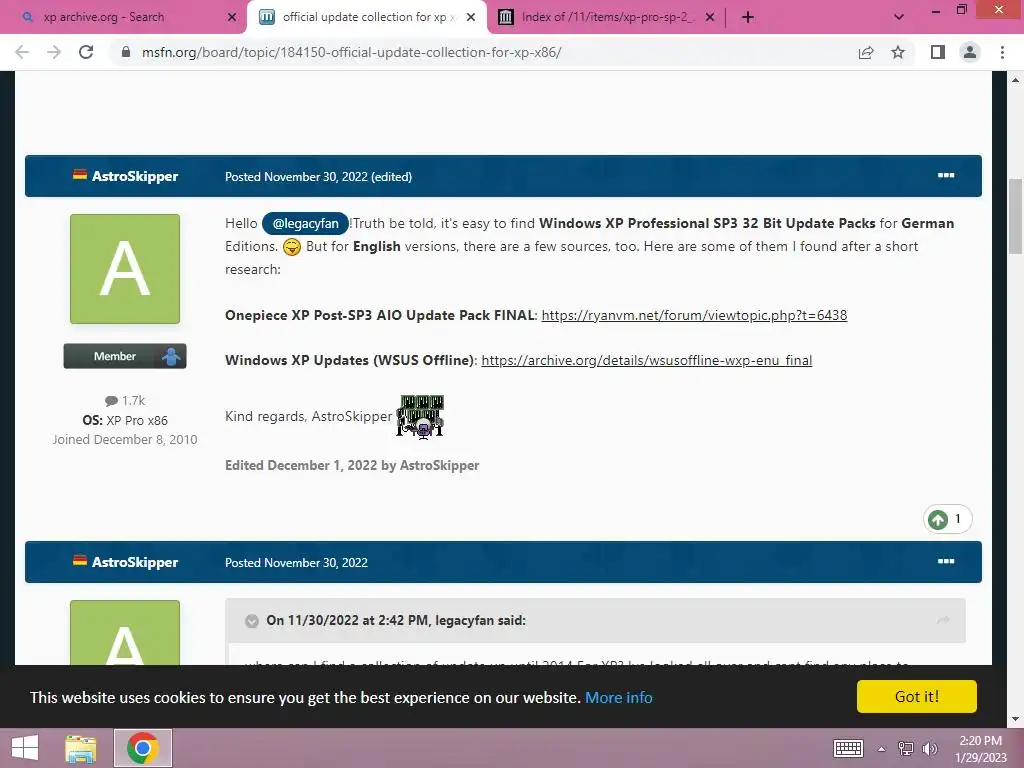Click the quote's share arrow icon
Image resolution: width=1024 pixels, height=768 pixels.
[943, 619]
